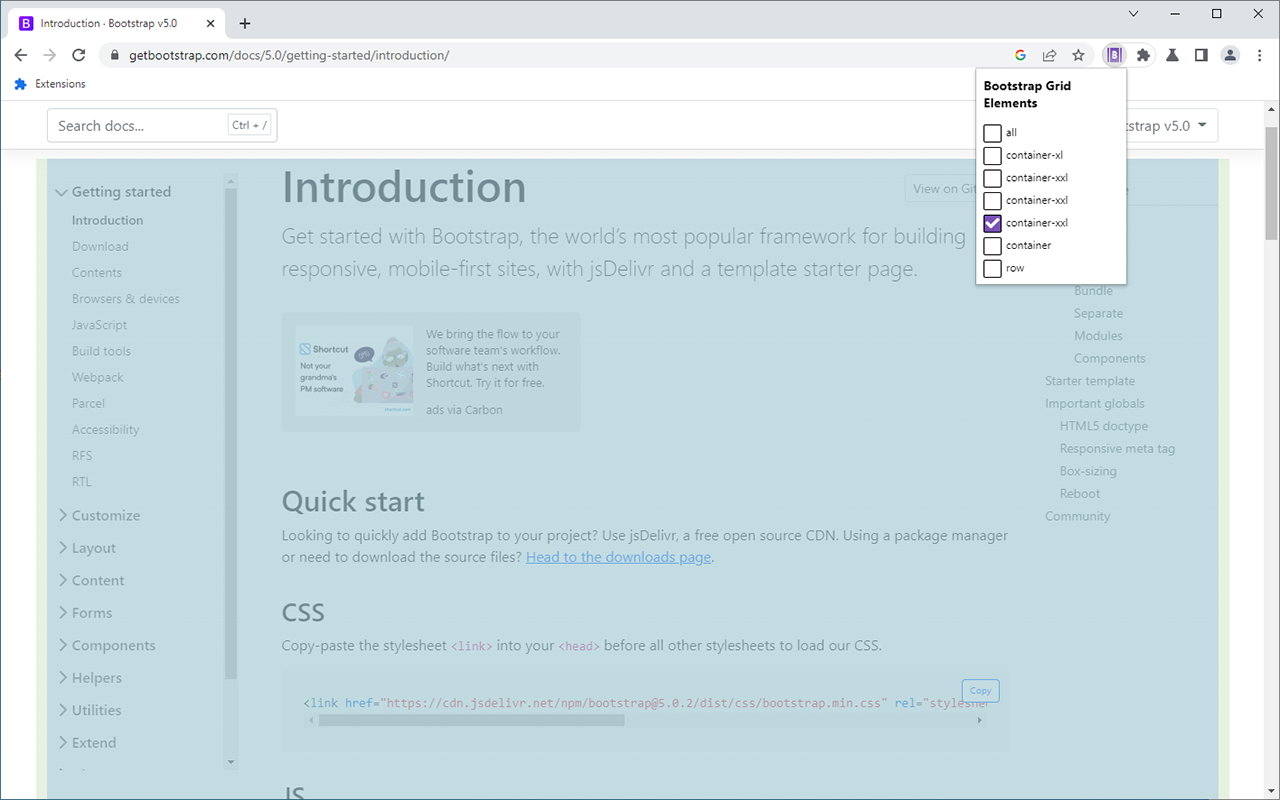This screenshot has width=1280, height=800.
Task: Open the profile avatar icon
Action: point(1230,55)
